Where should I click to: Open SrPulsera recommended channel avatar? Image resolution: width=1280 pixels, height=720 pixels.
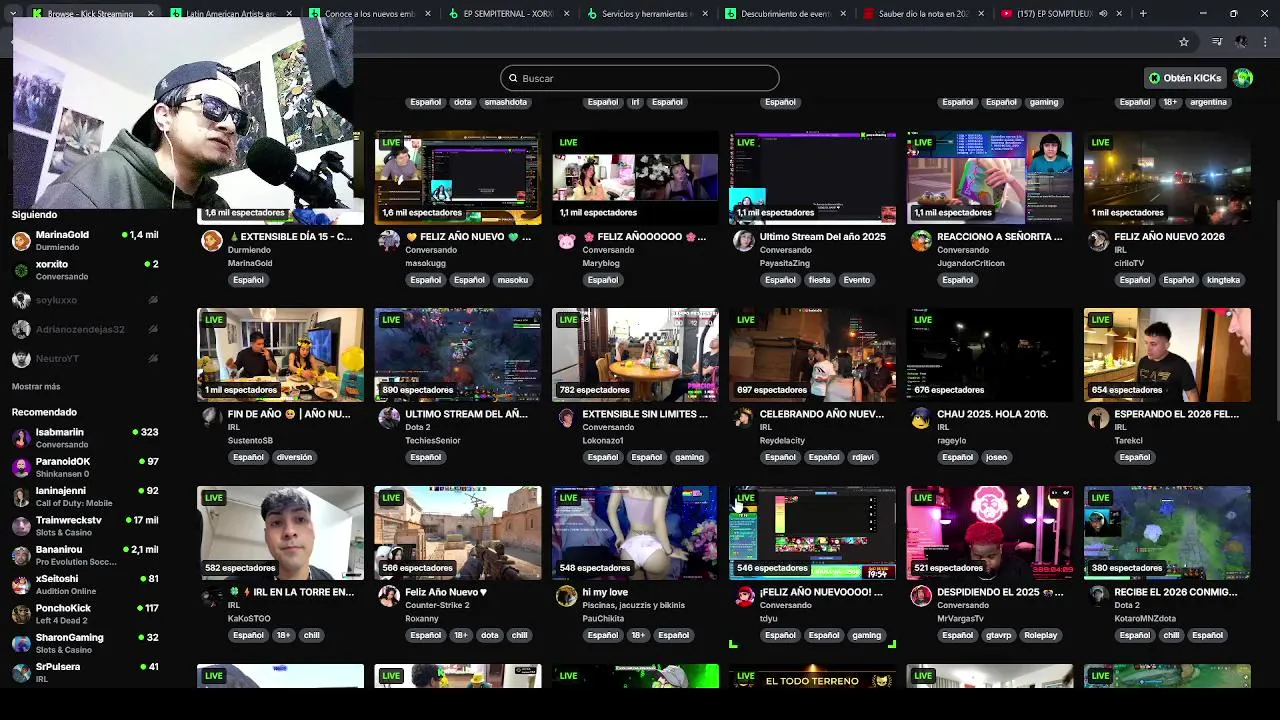(21, 672)
